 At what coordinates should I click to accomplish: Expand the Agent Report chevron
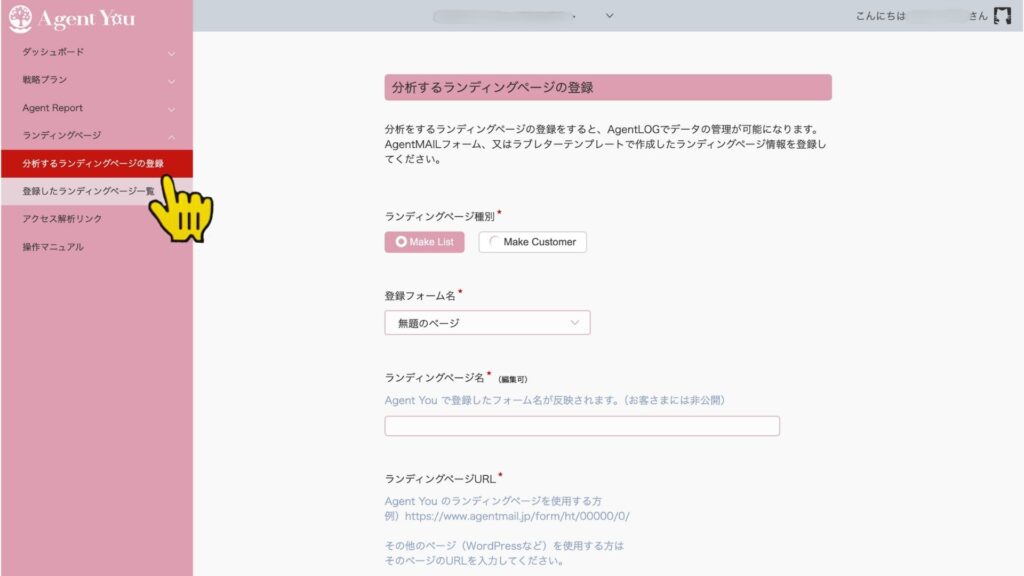171,108
